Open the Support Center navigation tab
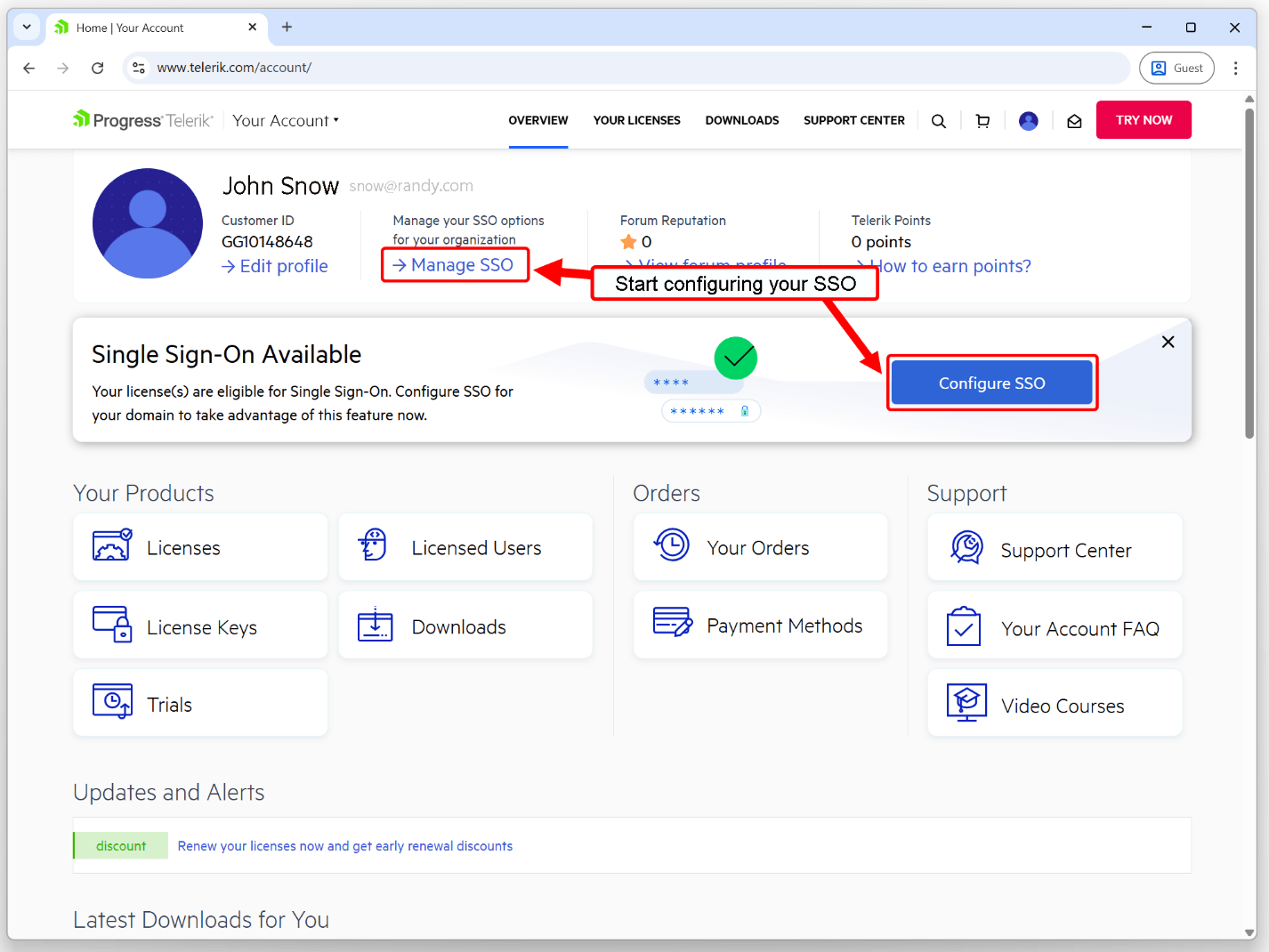This screenshot has width=1269, height=952. click(x=854, y=120)
